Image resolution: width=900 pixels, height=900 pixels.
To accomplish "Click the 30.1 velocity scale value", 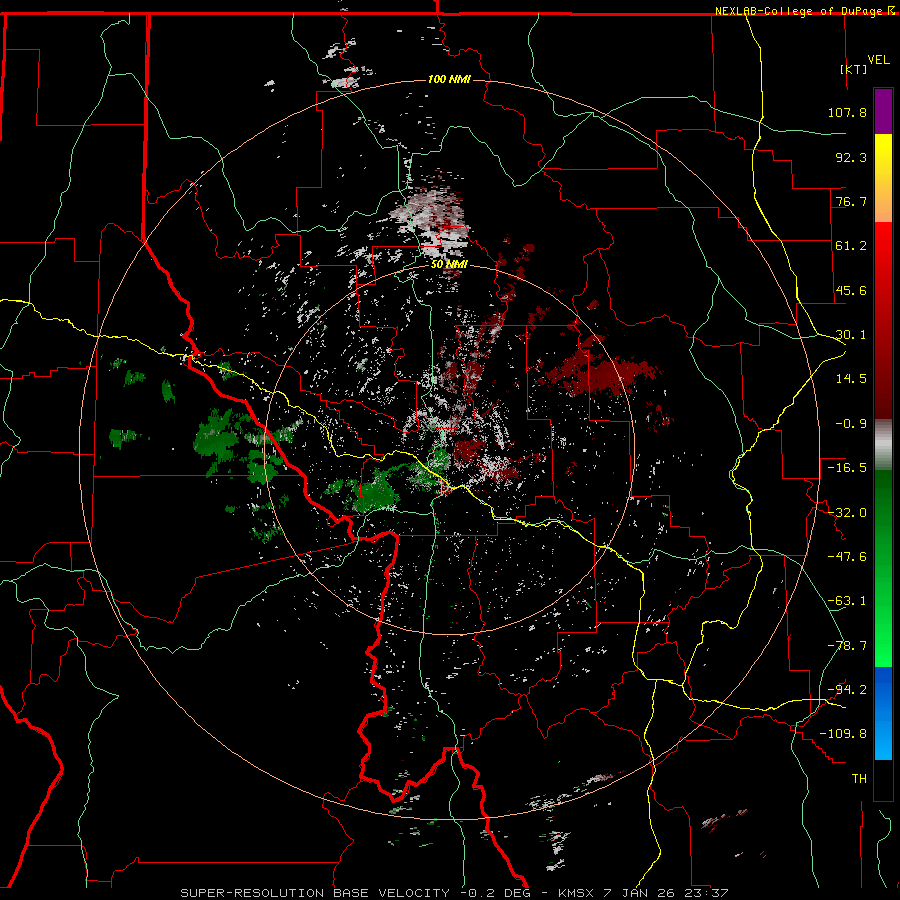I will [x=851, y=335].
